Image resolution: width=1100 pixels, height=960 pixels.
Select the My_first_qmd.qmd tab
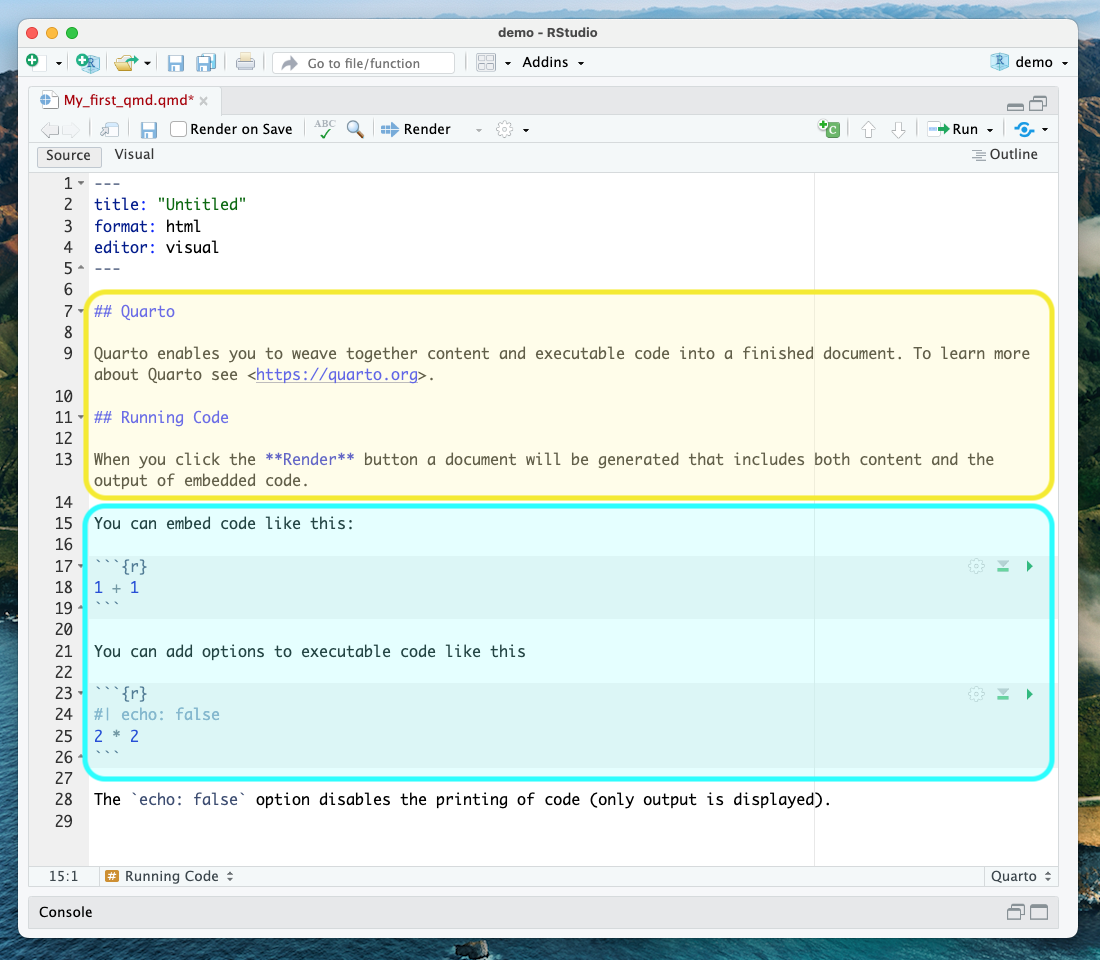pyautogui.click(x=128, y=100)
